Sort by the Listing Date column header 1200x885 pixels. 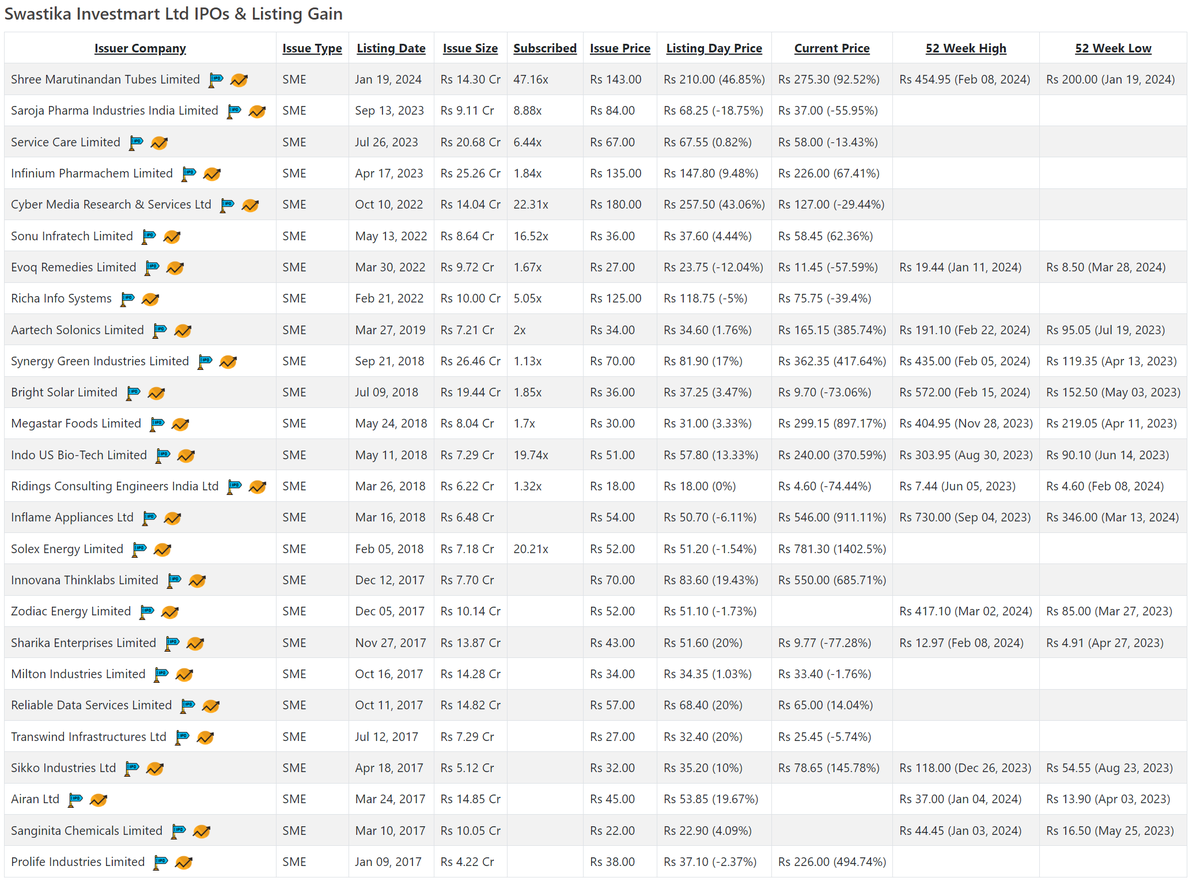(x=391, y=48)
